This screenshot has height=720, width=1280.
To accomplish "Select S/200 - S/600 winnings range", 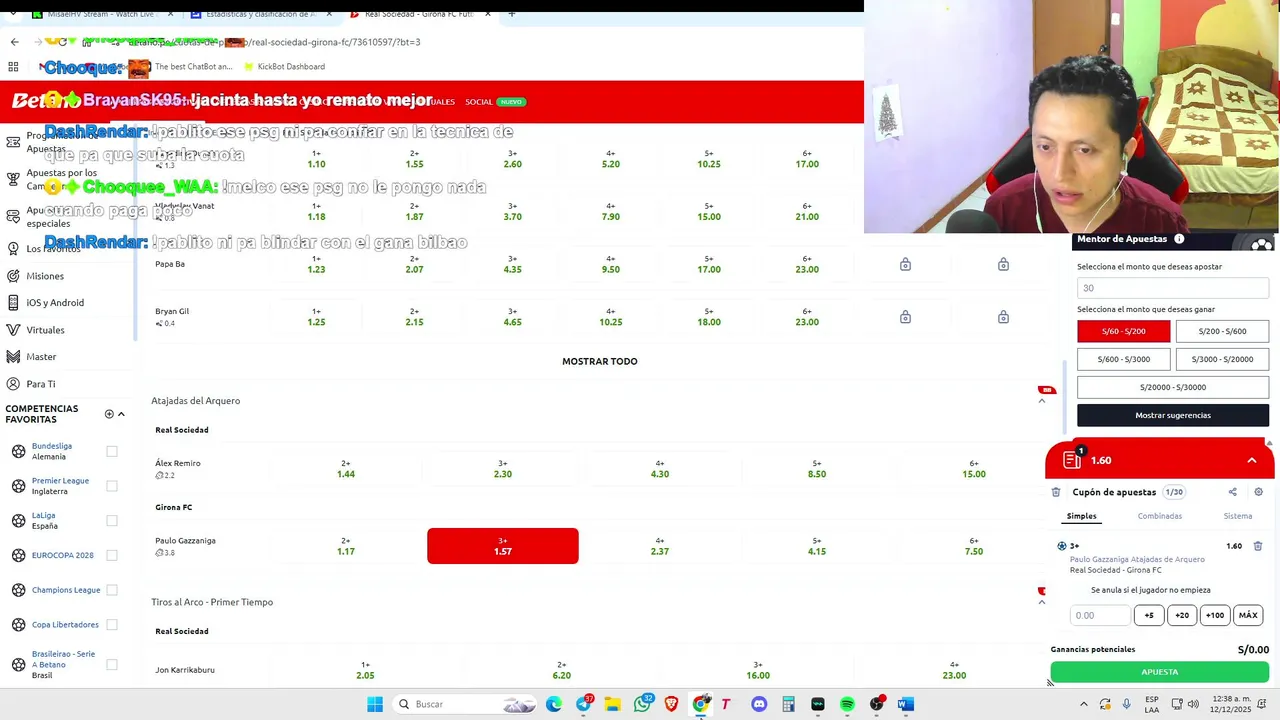I will pyautogui.click(x=1222, y=331).
